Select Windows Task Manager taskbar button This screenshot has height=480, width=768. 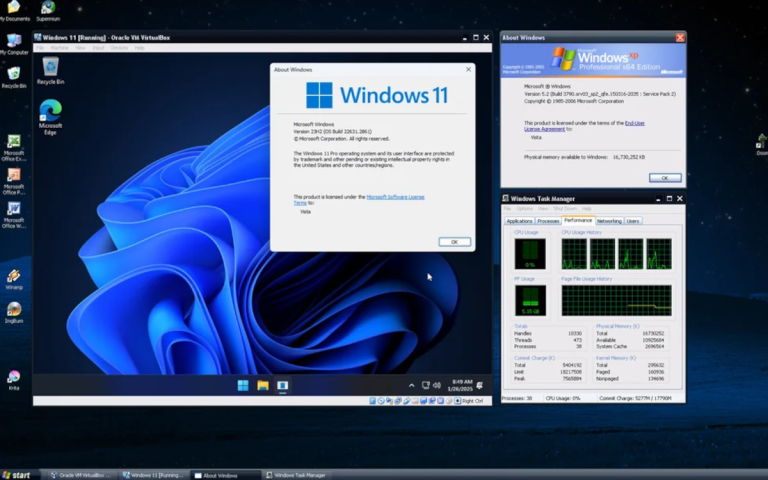point(296,475)
